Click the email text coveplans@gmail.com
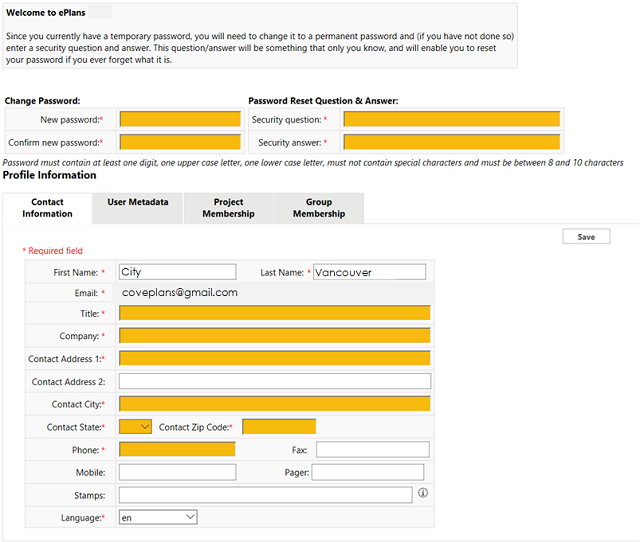 [180, 293]
